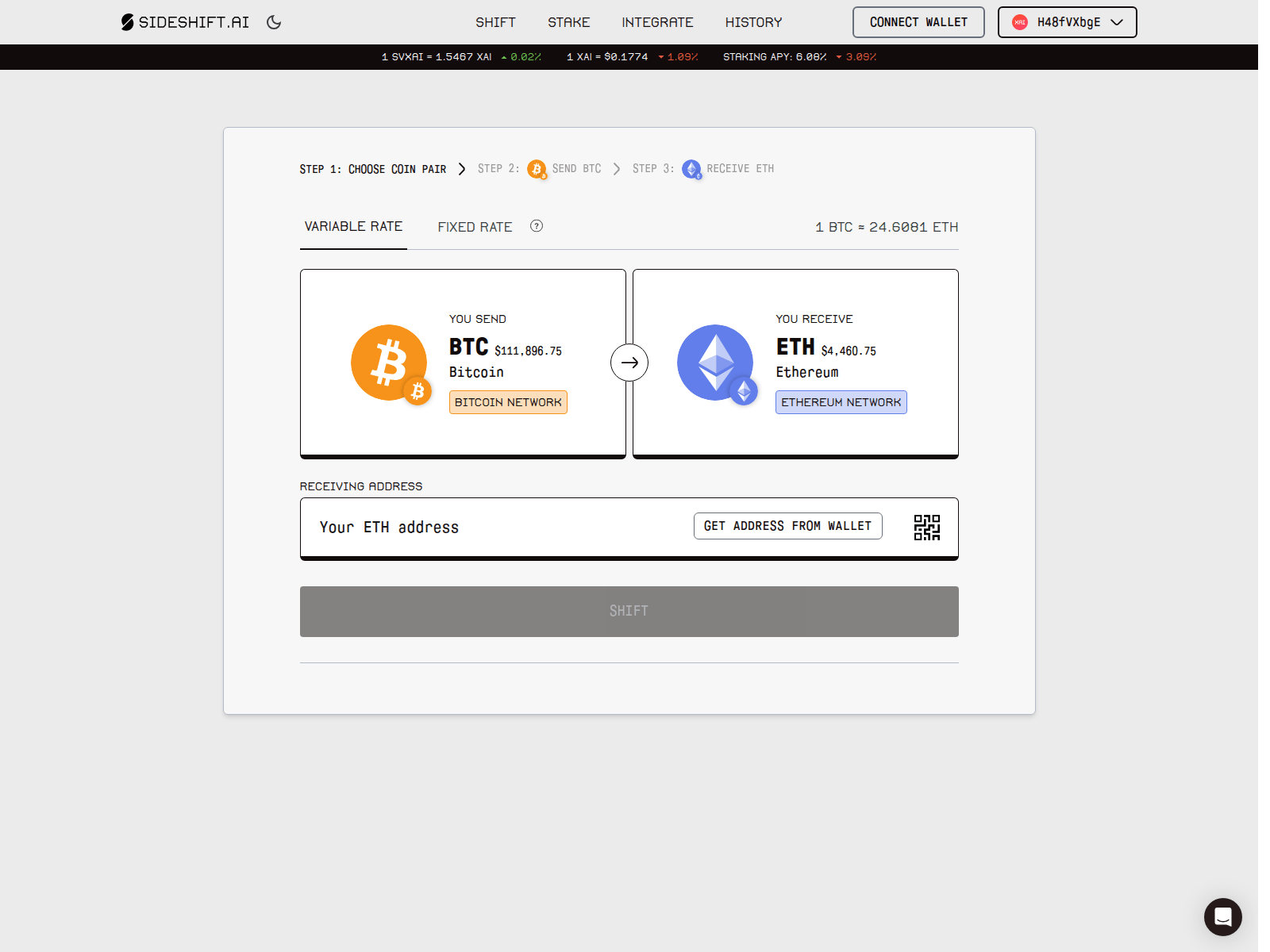Scan address with QR code icon
Screen dimensions: 1270x952
tap(926, 528)
